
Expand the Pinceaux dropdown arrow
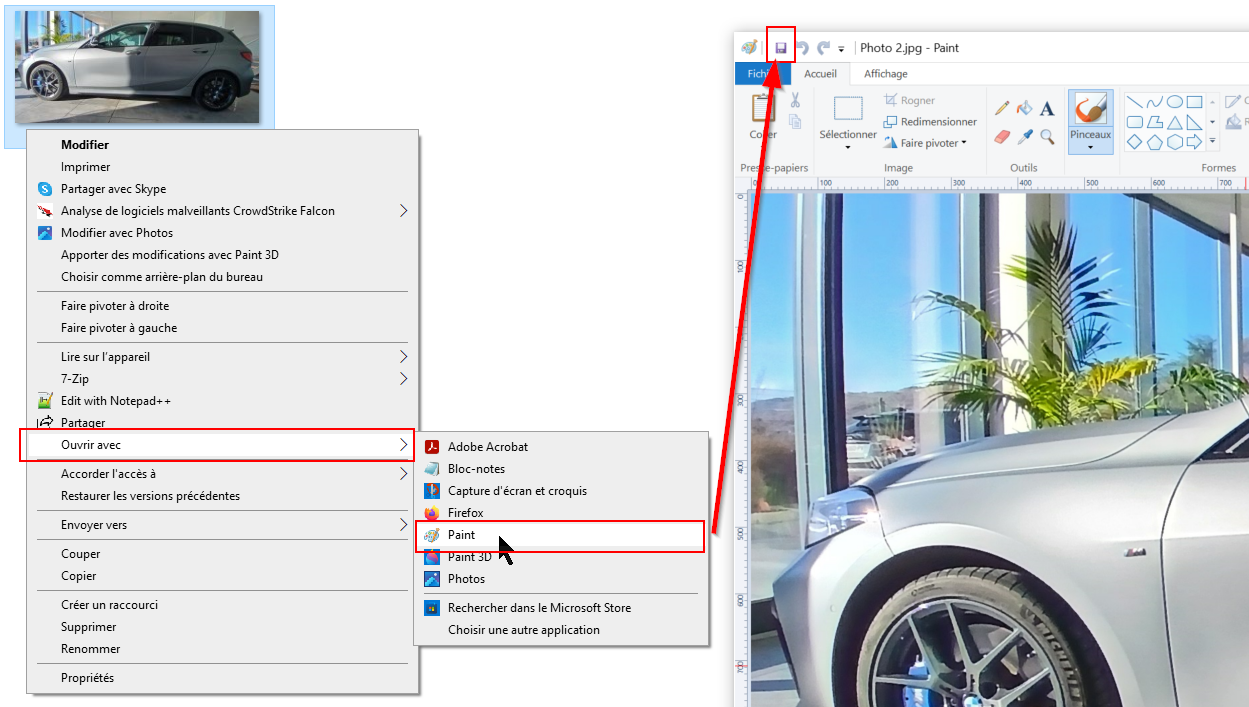pos(1090,147)
